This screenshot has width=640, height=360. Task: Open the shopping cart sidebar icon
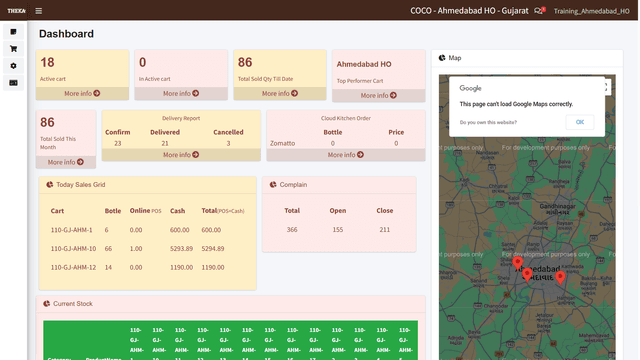(x=13, y=49)
